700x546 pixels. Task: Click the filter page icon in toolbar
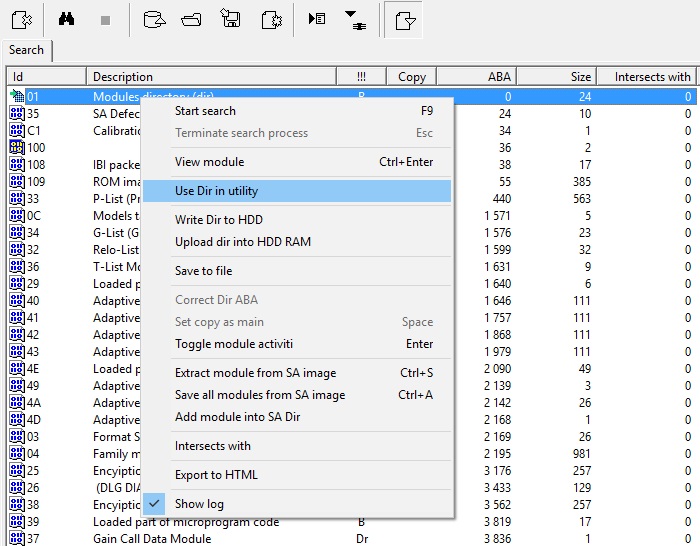404,19
